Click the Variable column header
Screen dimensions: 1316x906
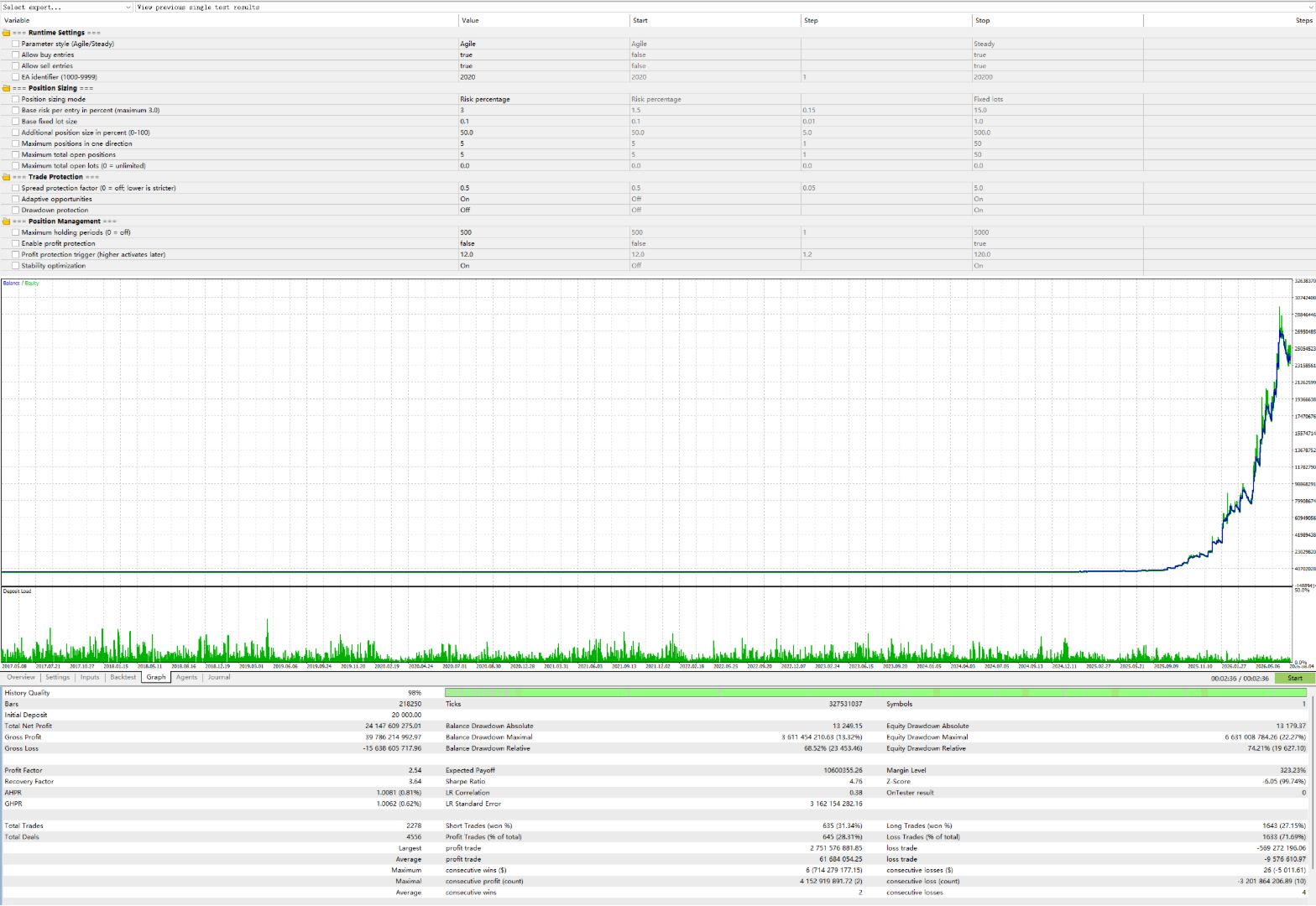point(229,20)
